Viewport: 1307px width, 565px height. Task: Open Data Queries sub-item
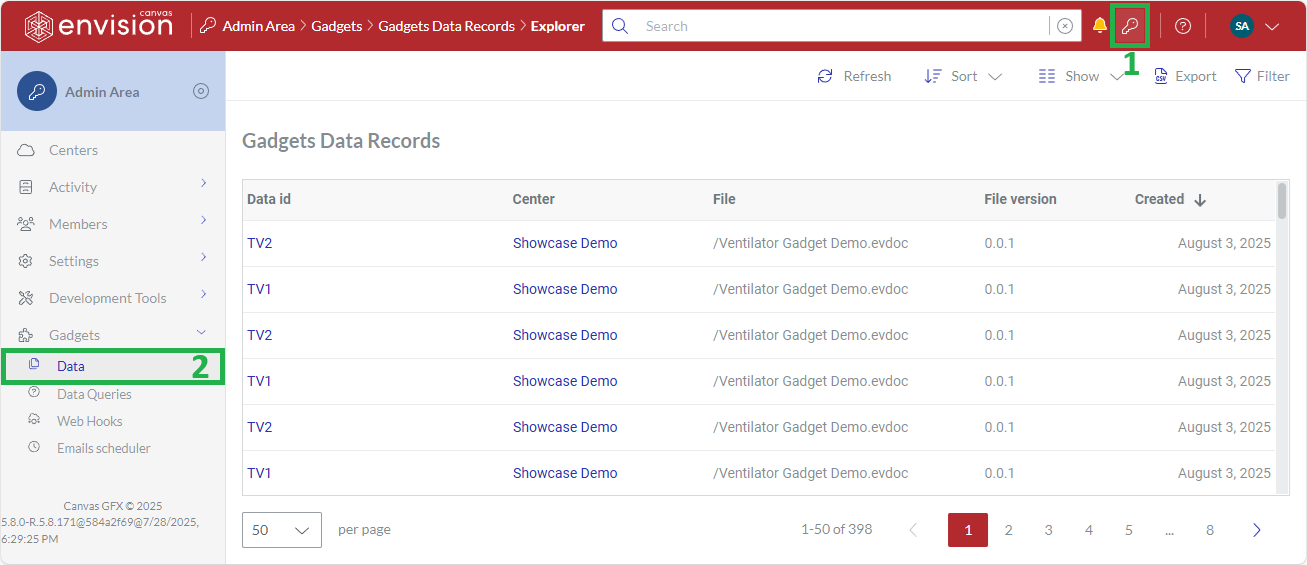[94, 394]
